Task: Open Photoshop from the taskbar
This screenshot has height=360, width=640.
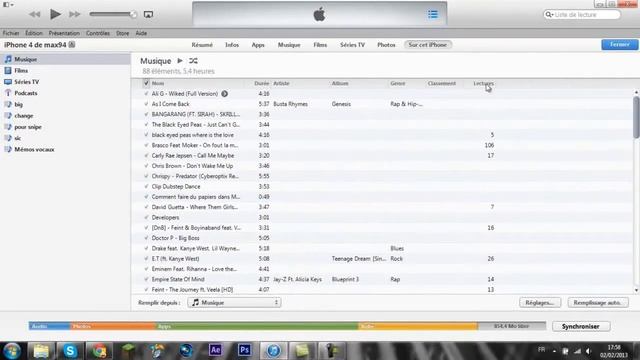Action: point(244,350)
